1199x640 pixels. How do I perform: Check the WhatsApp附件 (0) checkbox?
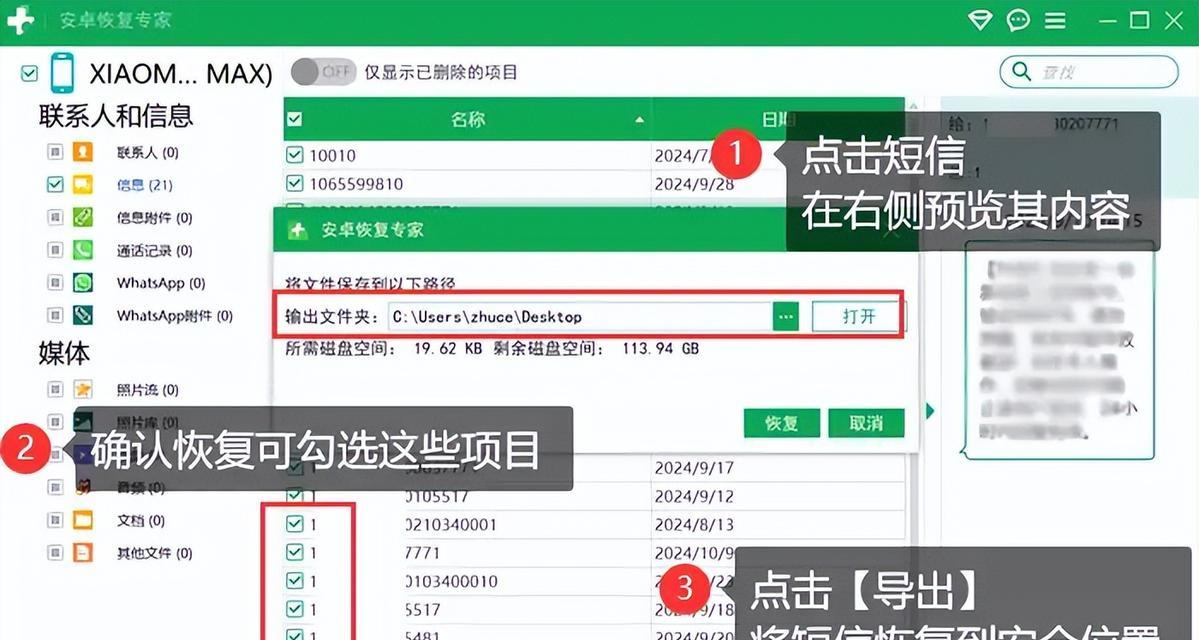tap(55, 315)
